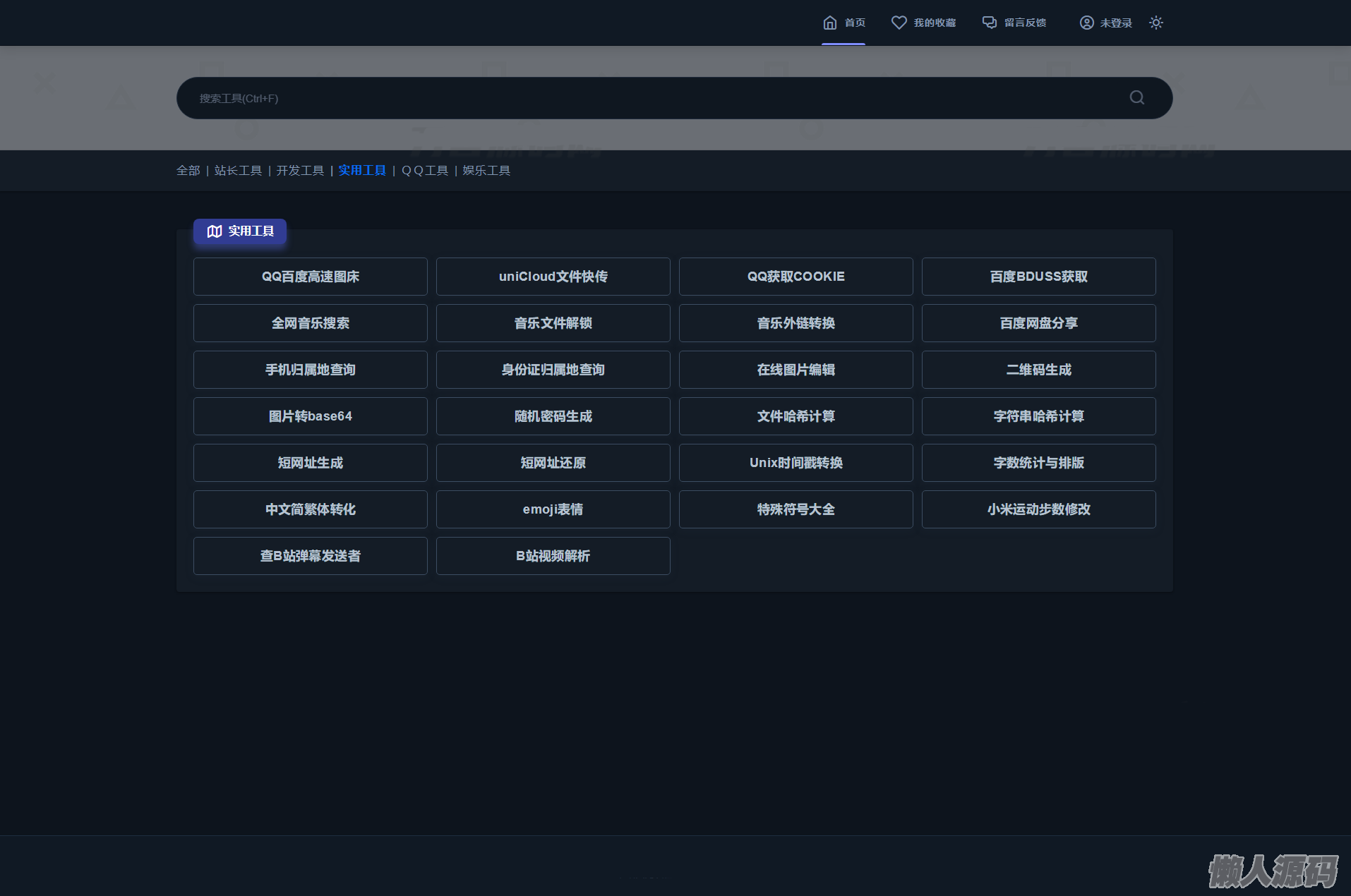The width and height of the screenshot is (1351, 896).
Task: Click the feedback chat bubble icon
Action: (x=990, y=23)
